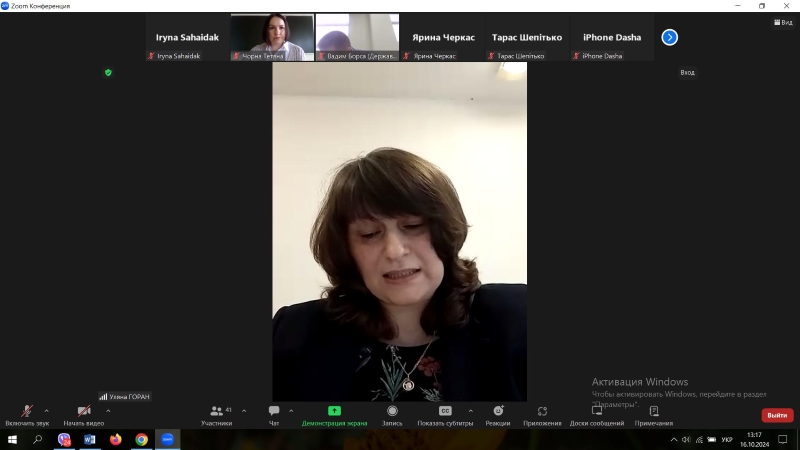Show hidden tray icons arrow

(674, 439)
